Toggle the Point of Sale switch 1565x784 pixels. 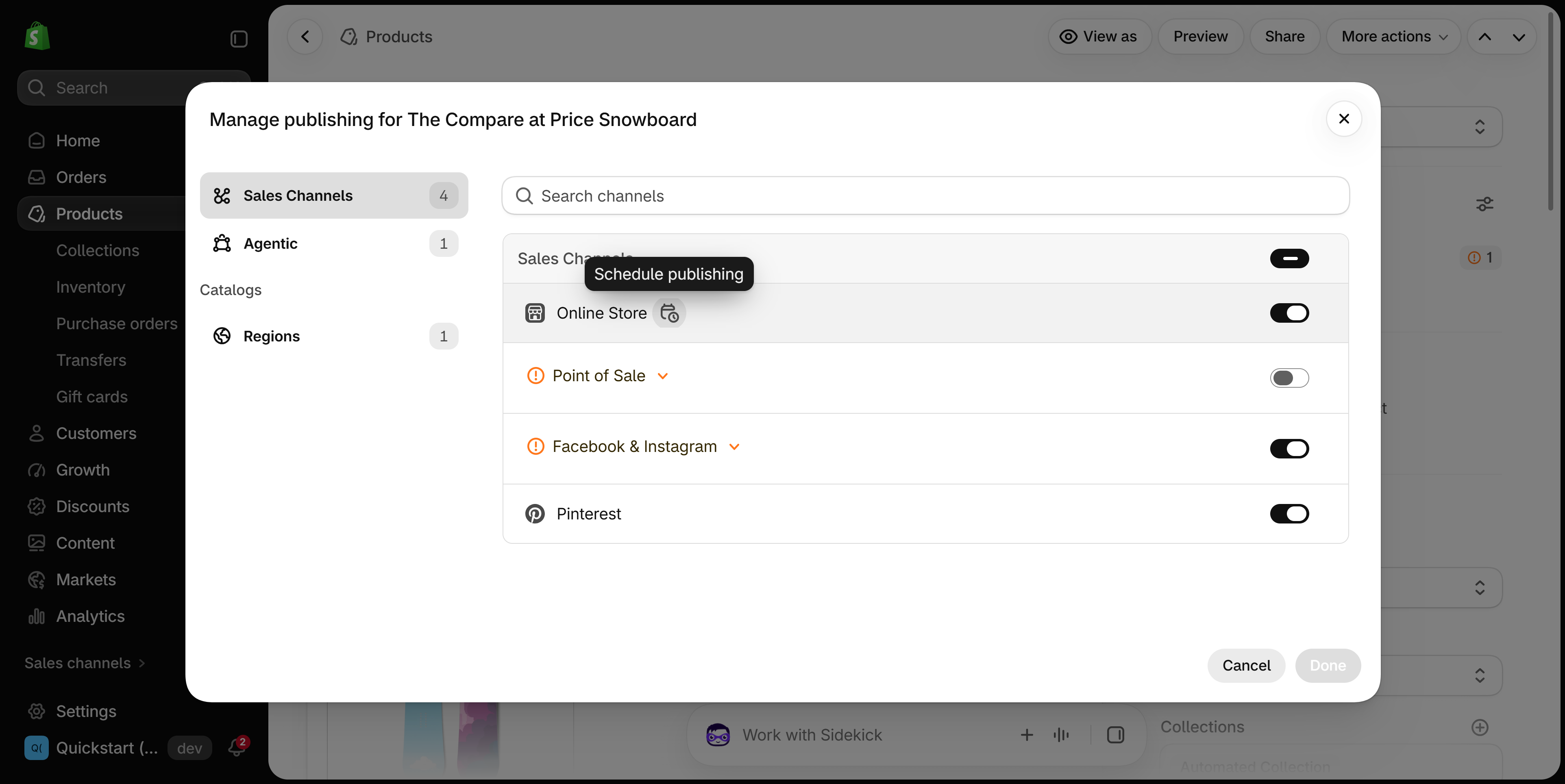pos(1289,378)
